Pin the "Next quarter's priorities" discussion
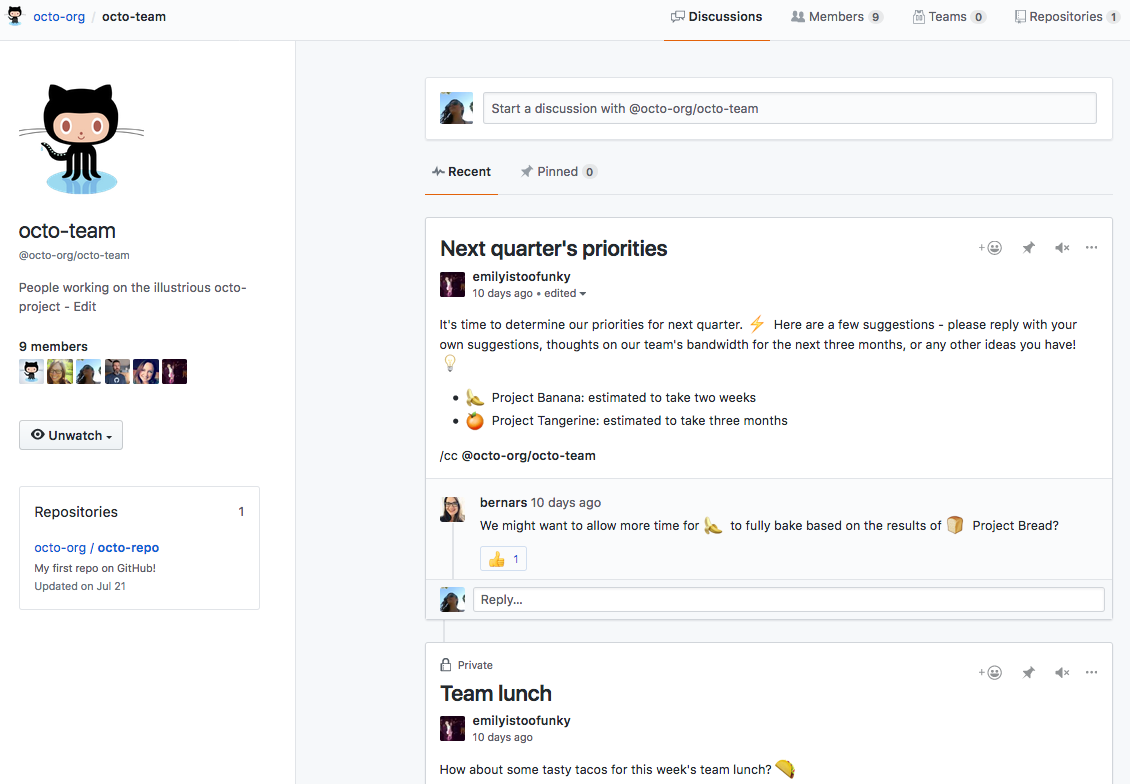Image resolution: width=1130 pixels, height=784 pixels. coord(1028,247)
